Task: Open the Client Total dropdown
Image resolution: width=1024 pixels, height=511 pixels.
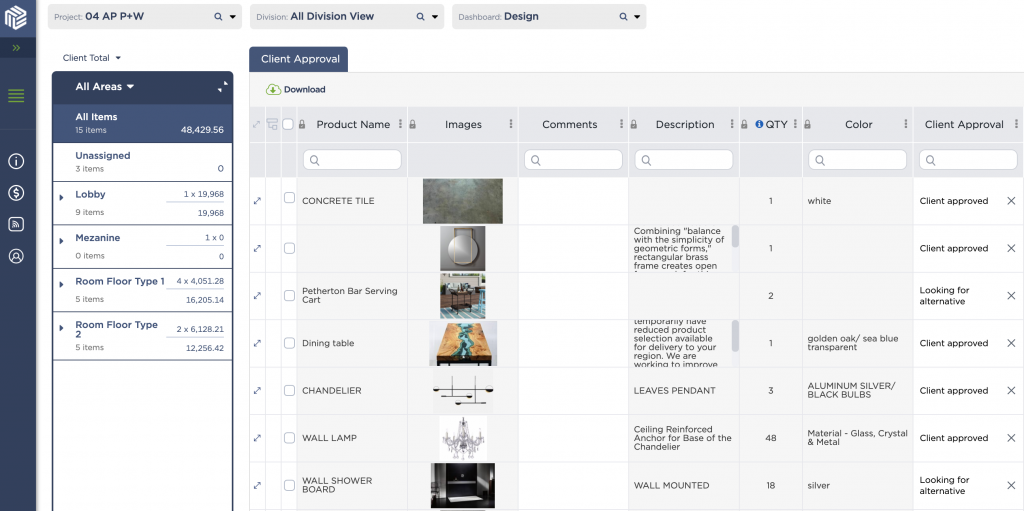Action: point(92,58)
